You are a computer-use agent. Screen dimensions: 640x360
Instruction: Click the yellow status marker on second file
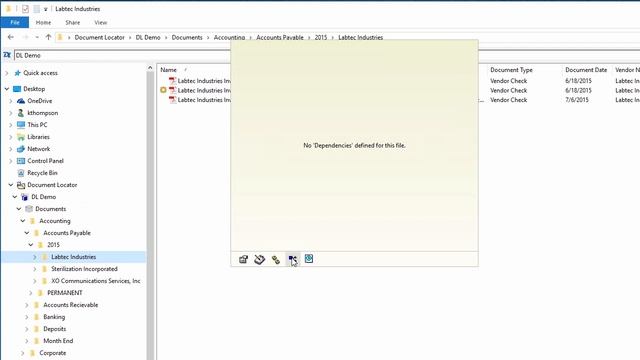(x=163, y=90)
